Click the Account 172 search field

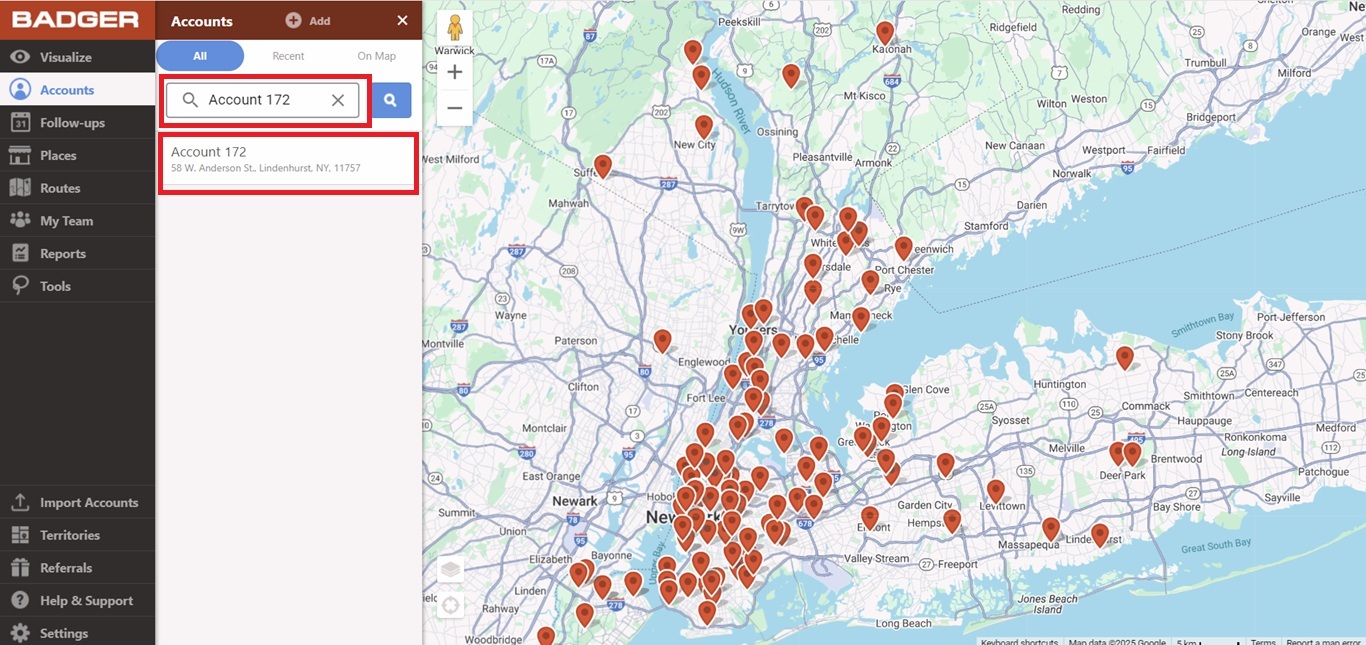coord(262,100)
